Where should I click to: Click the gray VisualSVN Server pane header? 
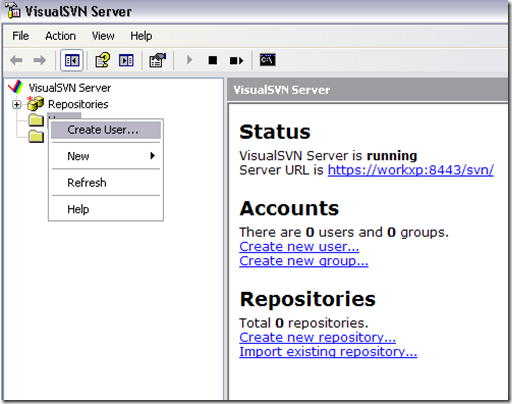tap(367, 90)
